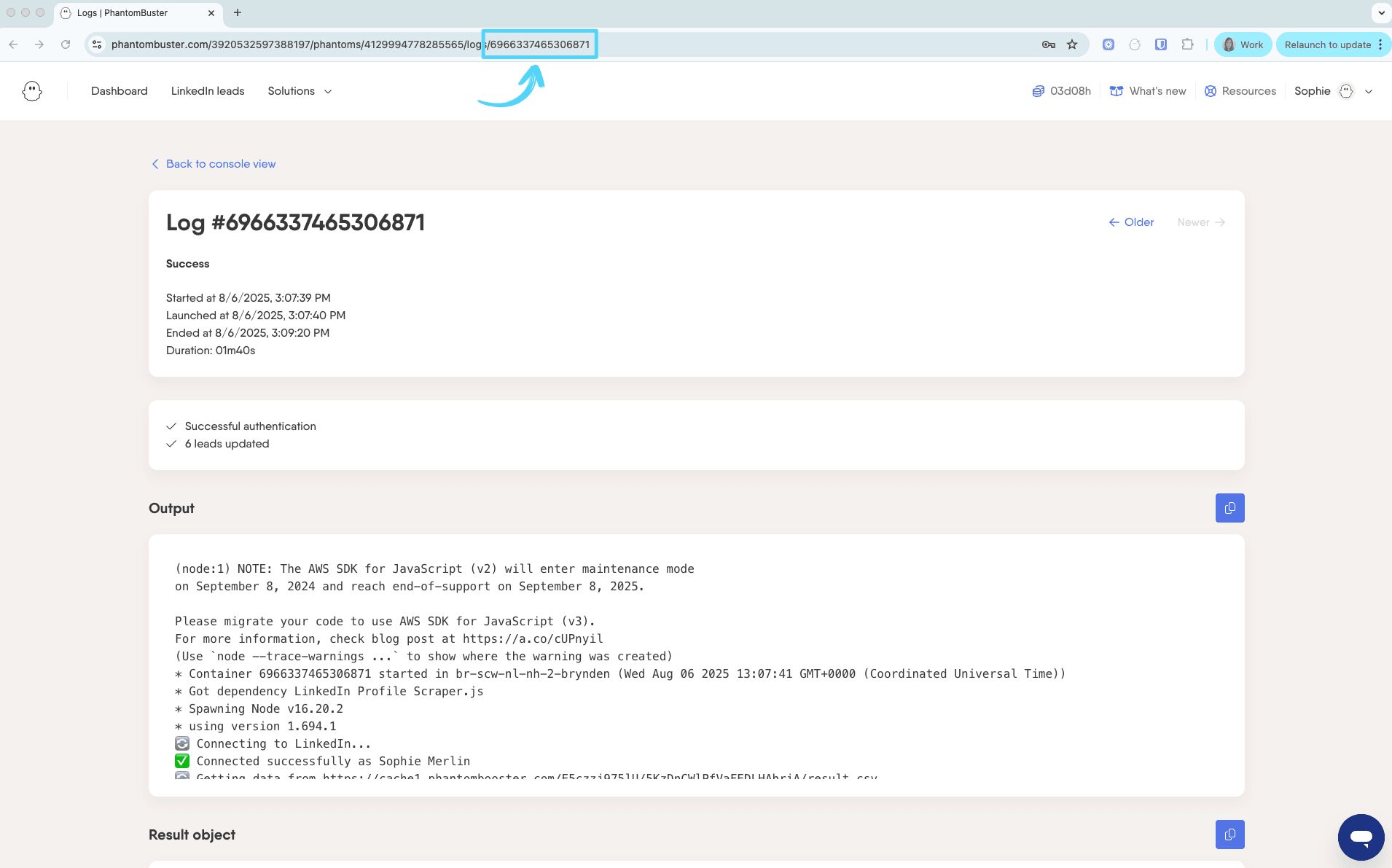Click Relaunch to update button

(x=1327, y=44)
